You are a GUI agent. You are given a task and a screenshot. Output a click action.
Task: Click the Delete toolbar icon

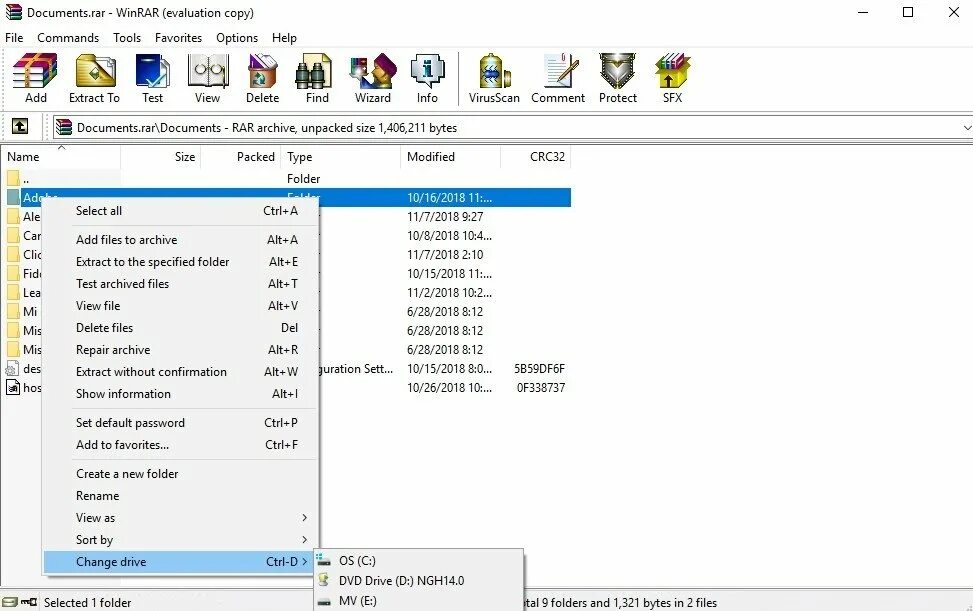[262, 78]
